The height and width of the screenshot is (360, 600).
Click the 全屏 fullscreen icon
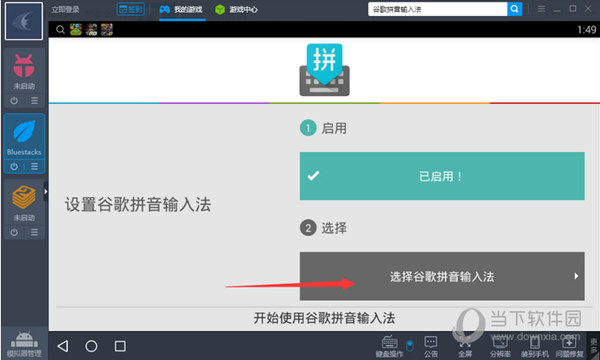click(x=465, y=346)
